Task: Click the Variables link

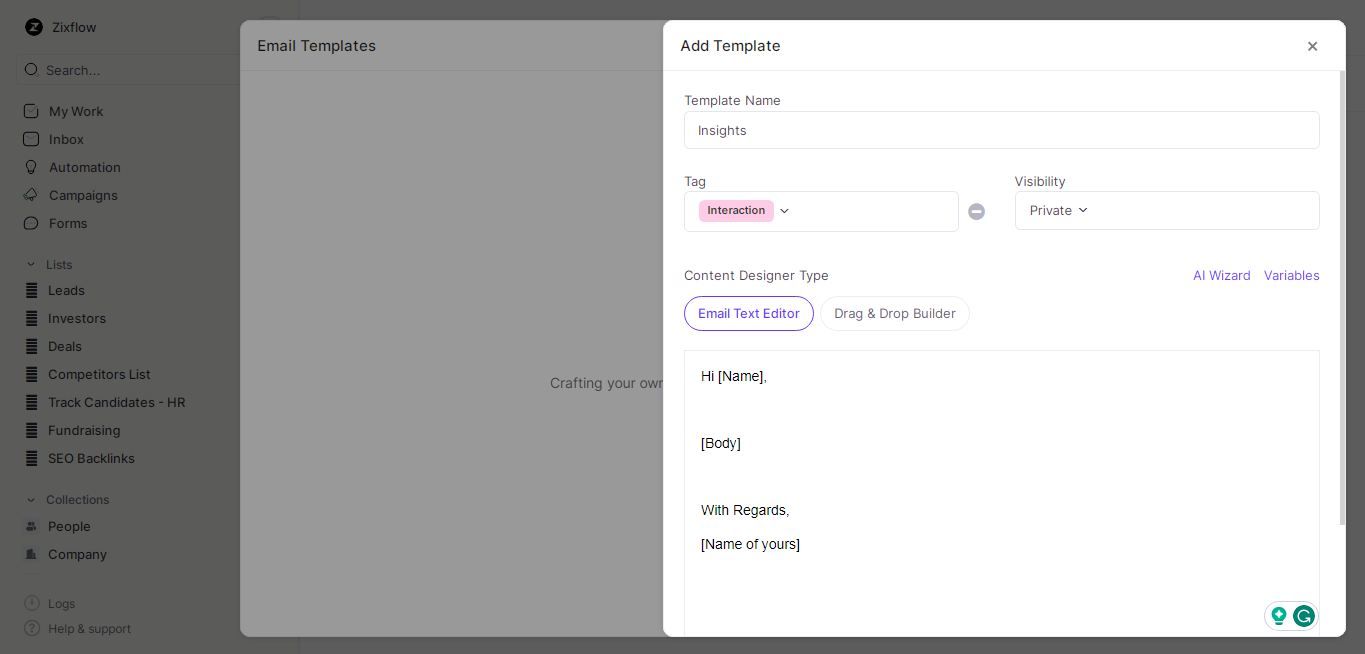Action: tap(1292, 275)
